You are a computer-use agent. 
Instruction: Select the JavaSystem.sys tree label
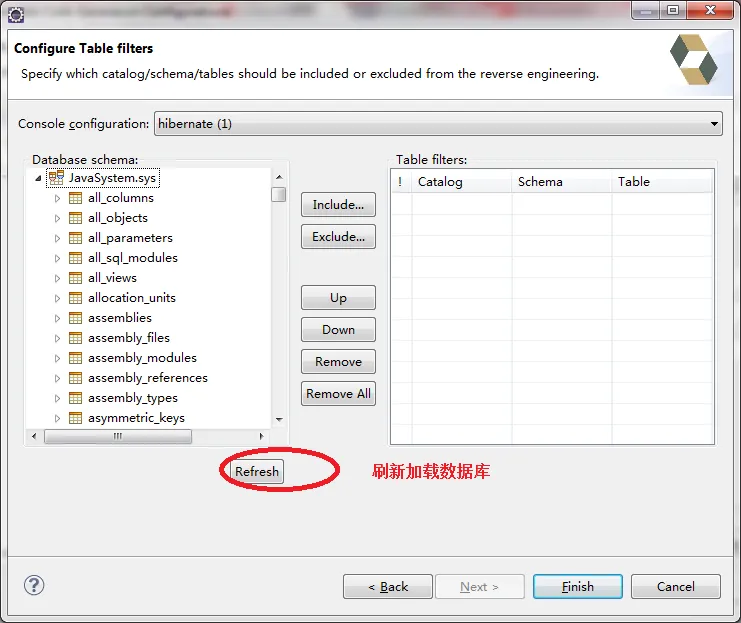pyautogui.click(x=112, y=178)
